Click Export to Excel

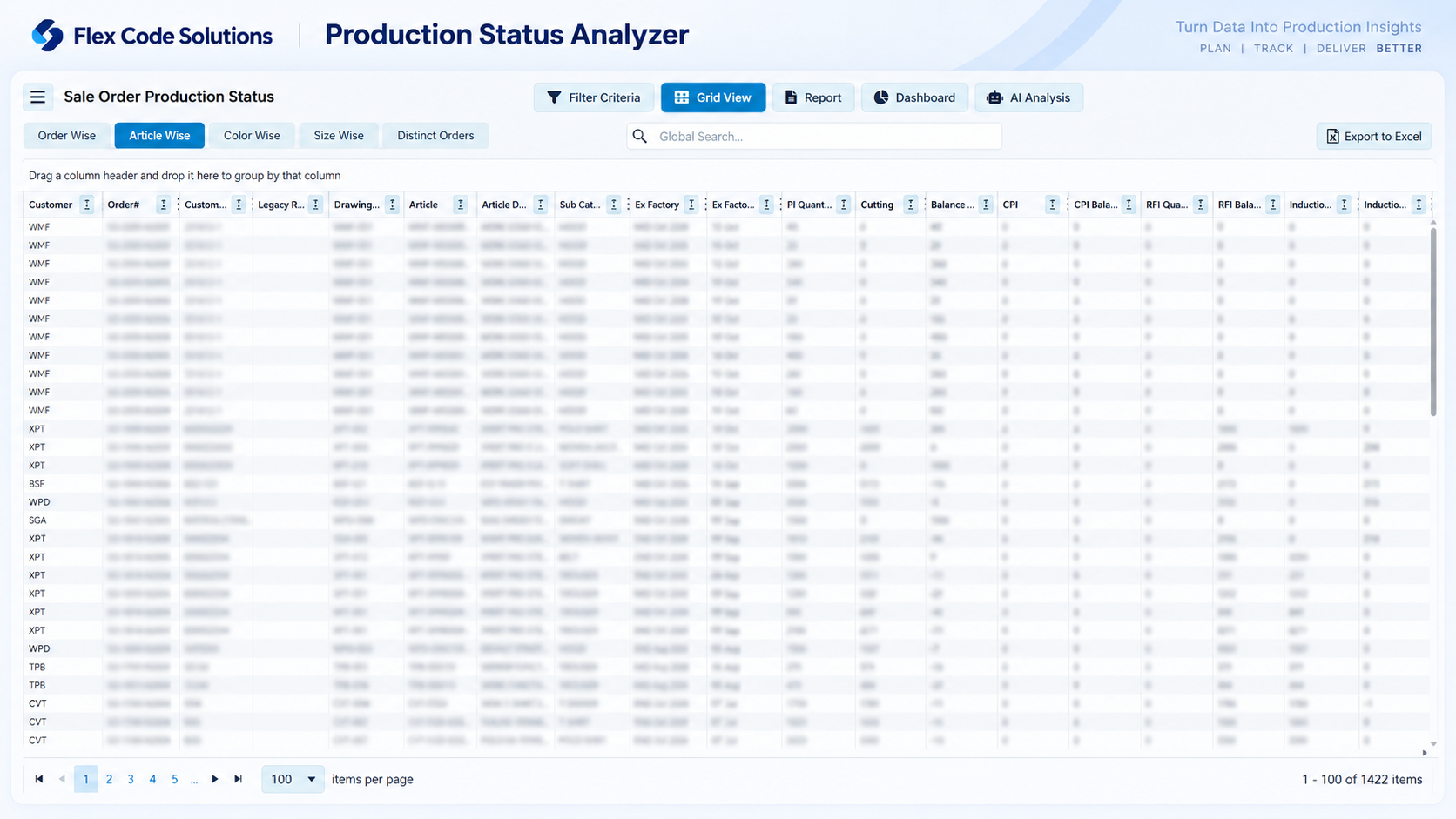coord(1374,136)
